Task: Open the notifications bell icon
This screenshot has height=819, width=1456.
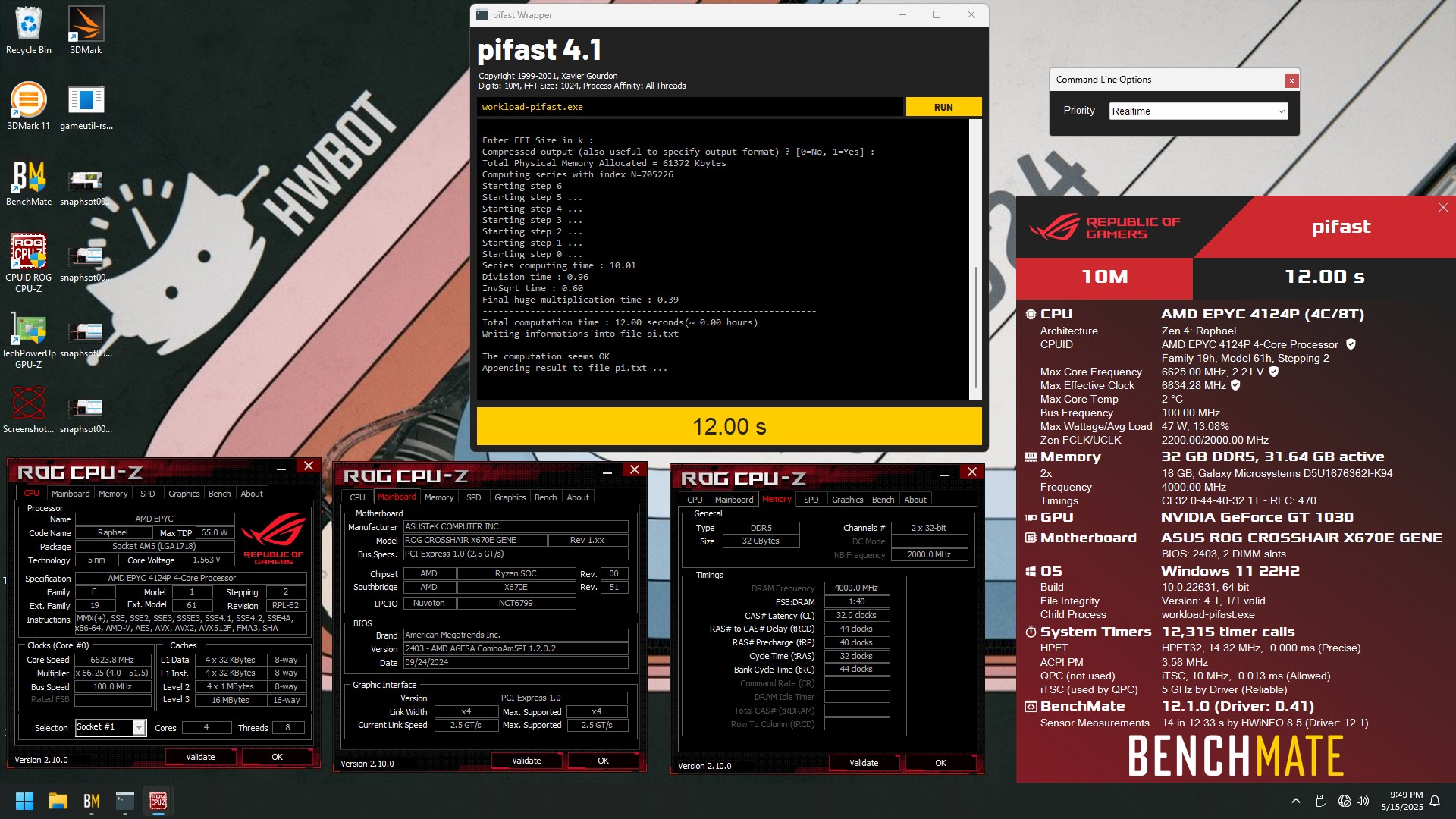Action: 1435,801
